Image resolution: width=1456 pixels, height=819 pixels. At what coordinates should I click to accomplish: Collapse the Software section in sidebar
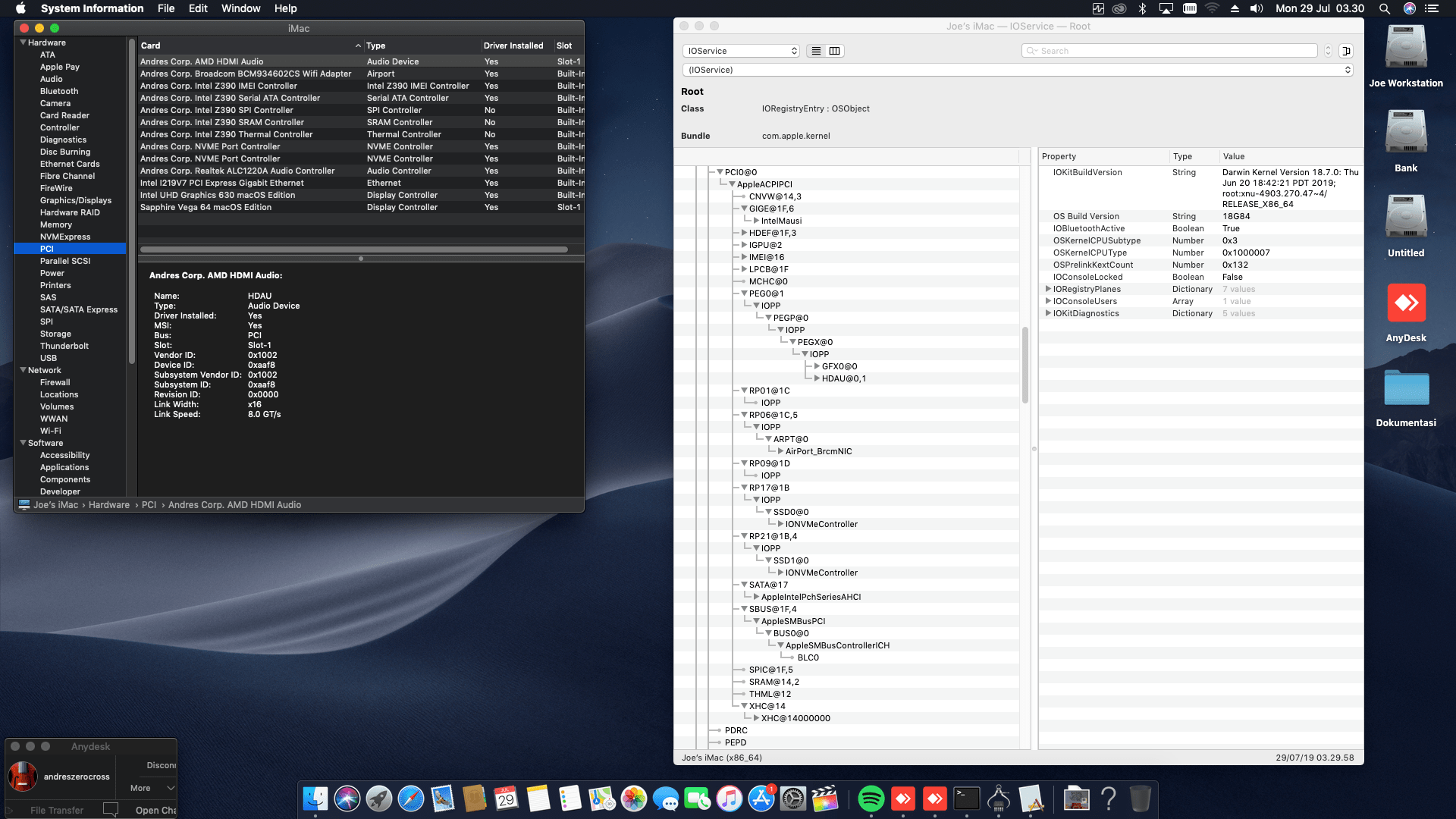click(24, 443)
